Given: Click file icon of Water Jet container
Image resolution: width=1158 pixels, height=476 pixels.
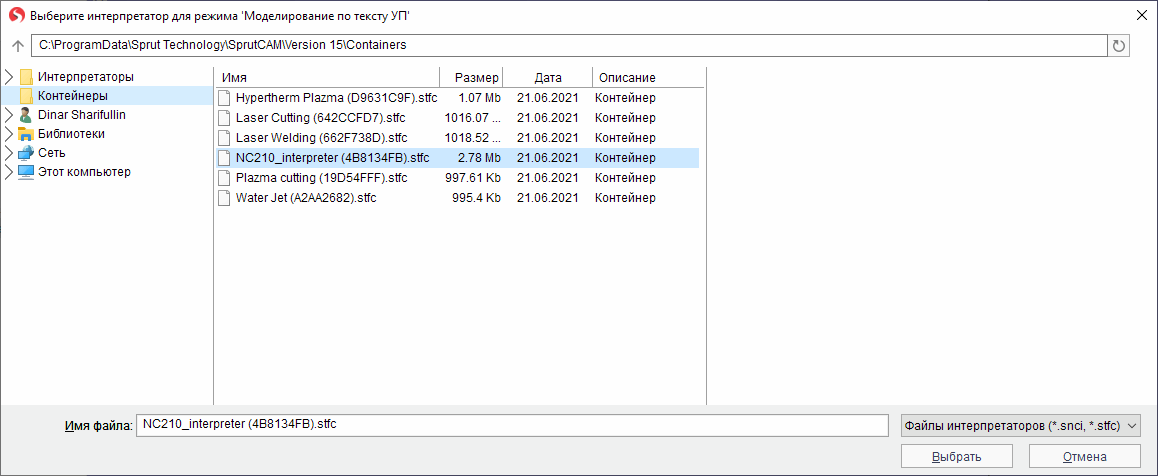Looking at the screenshot, I should pos(225,199).
